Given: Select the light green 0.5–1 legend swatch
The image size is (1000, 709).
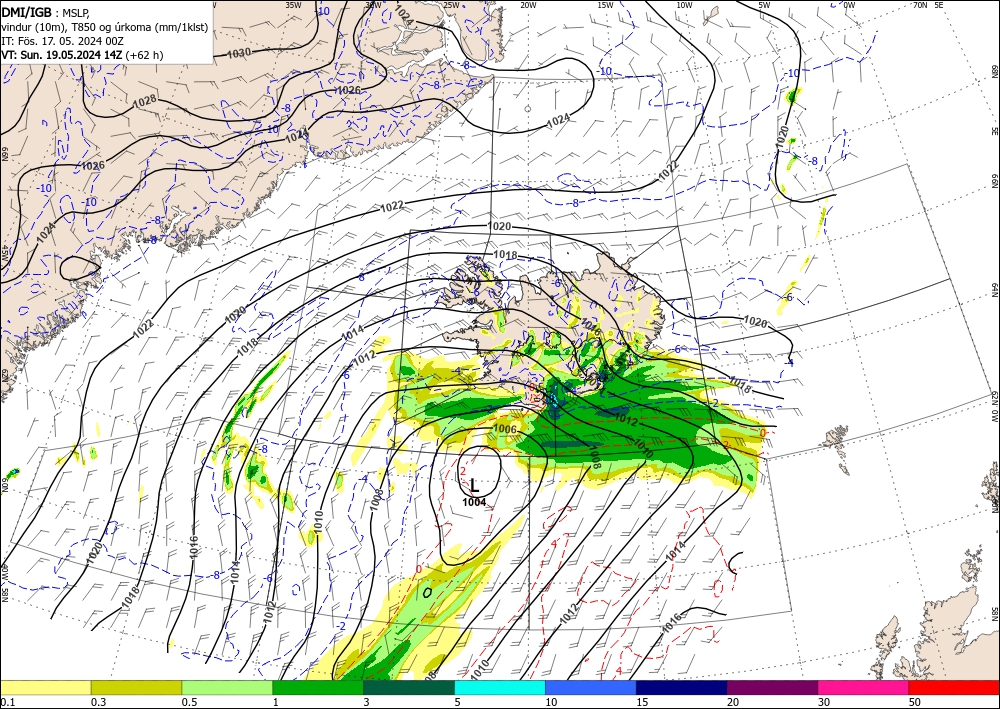Looking at the screenshot, I should 227,687.
